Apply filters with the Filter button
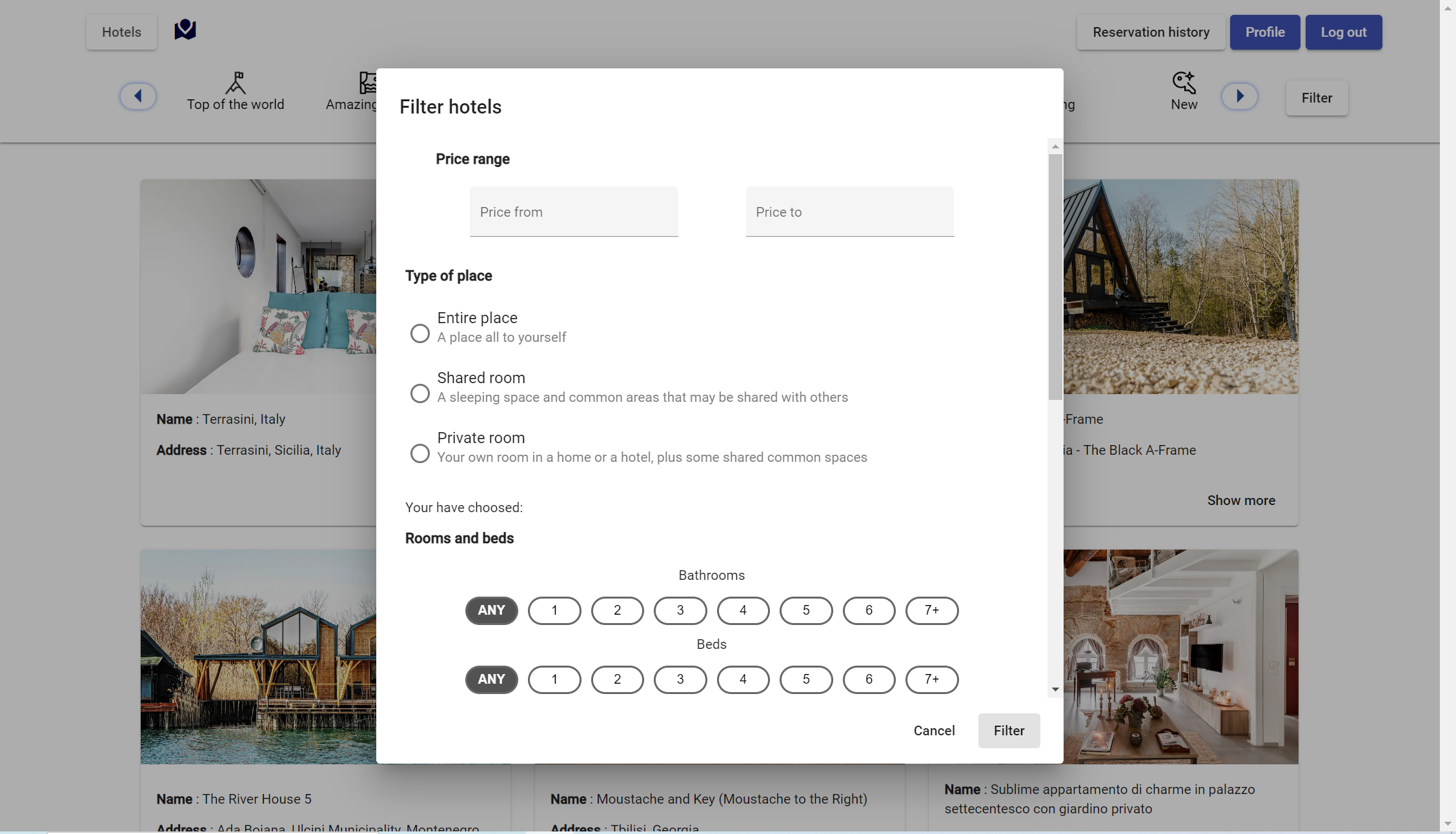The height and width of the screenshot is (834, 1456). pos(1008,731)
